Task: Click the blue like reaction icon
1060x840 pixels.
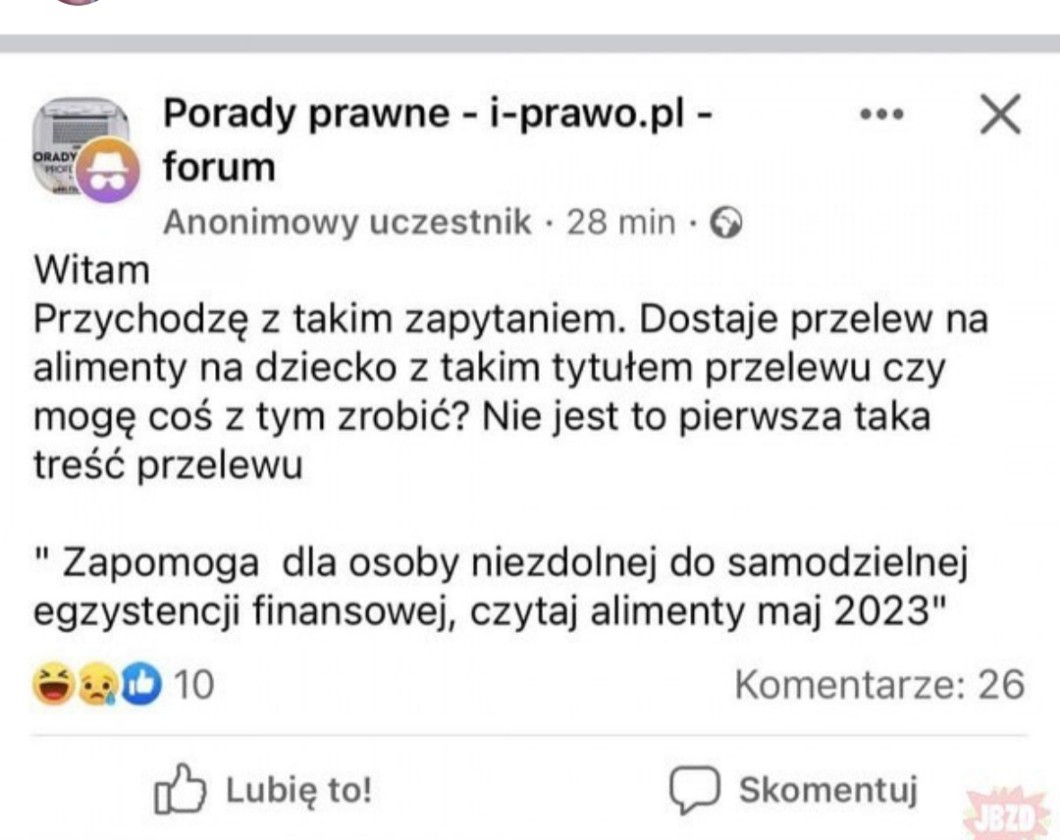Action: coord(142,685)
